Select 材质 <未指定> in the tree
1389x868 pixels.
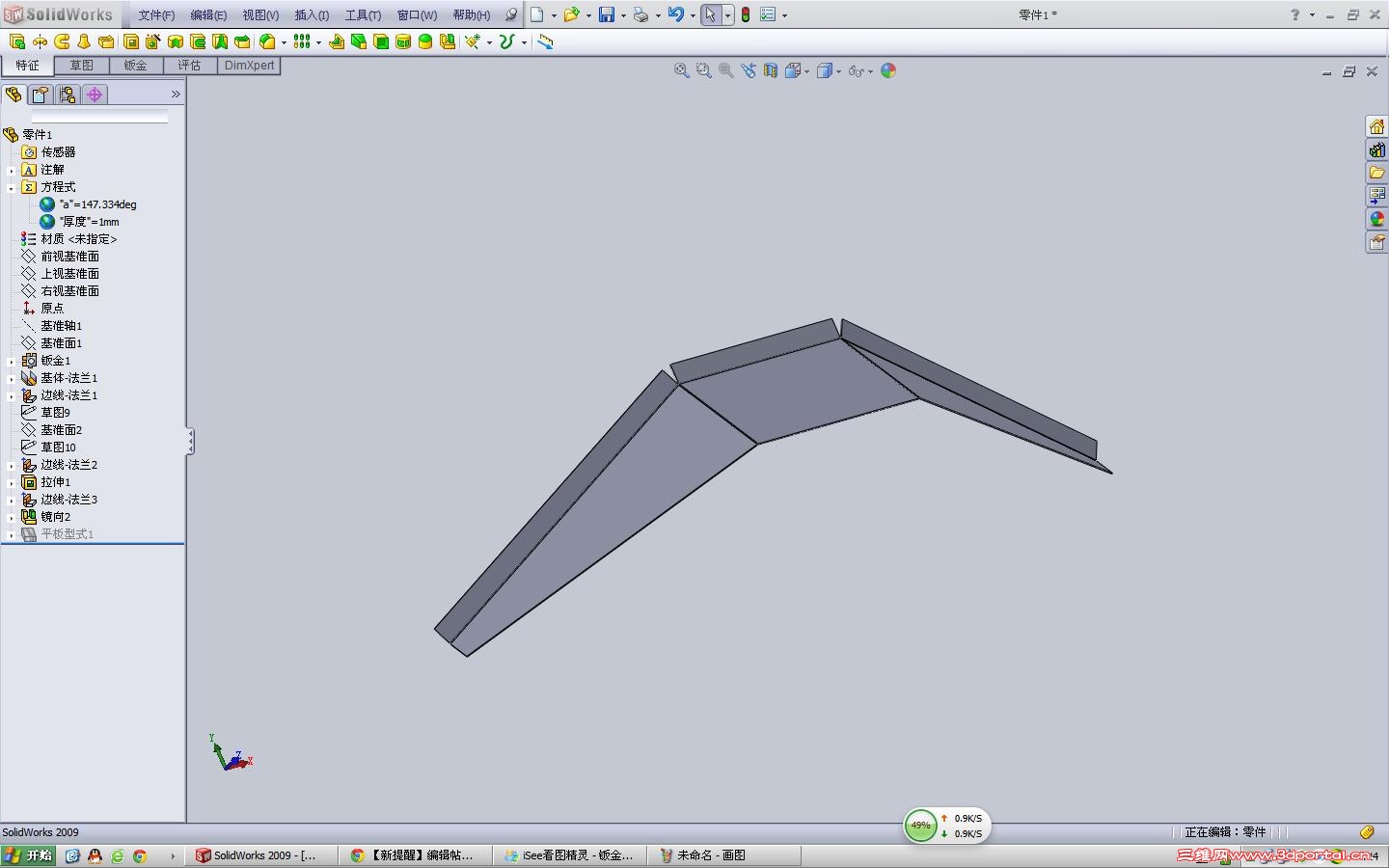(78, 239)
